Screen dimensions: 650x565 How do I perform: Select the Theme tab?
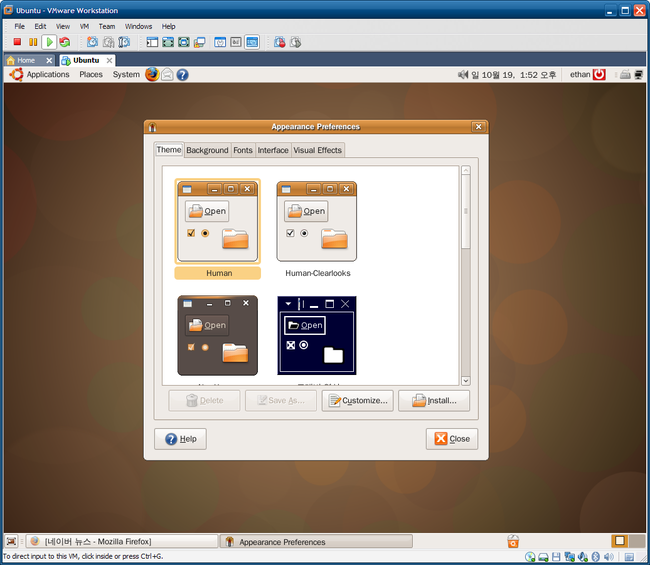[x=169, y=150]
